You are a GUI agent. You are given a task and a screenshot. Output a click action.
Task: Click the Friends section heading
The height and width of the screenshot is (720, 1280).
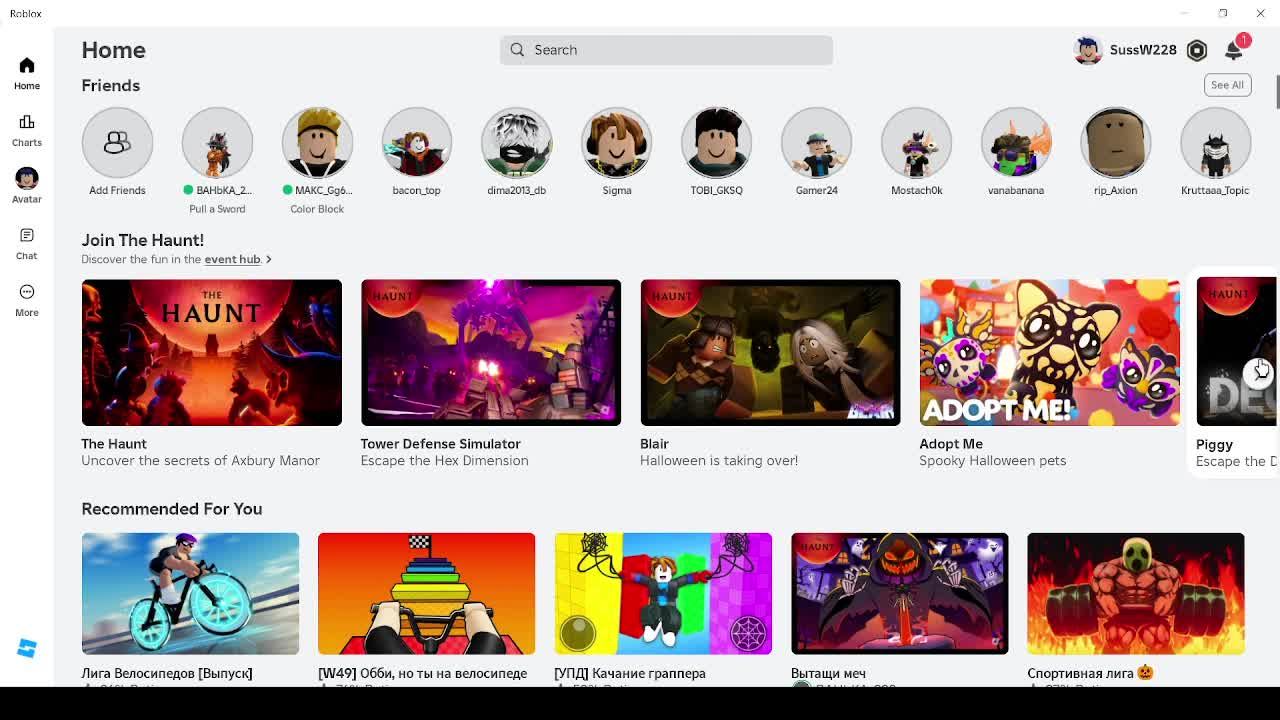[x=111, y=86]
